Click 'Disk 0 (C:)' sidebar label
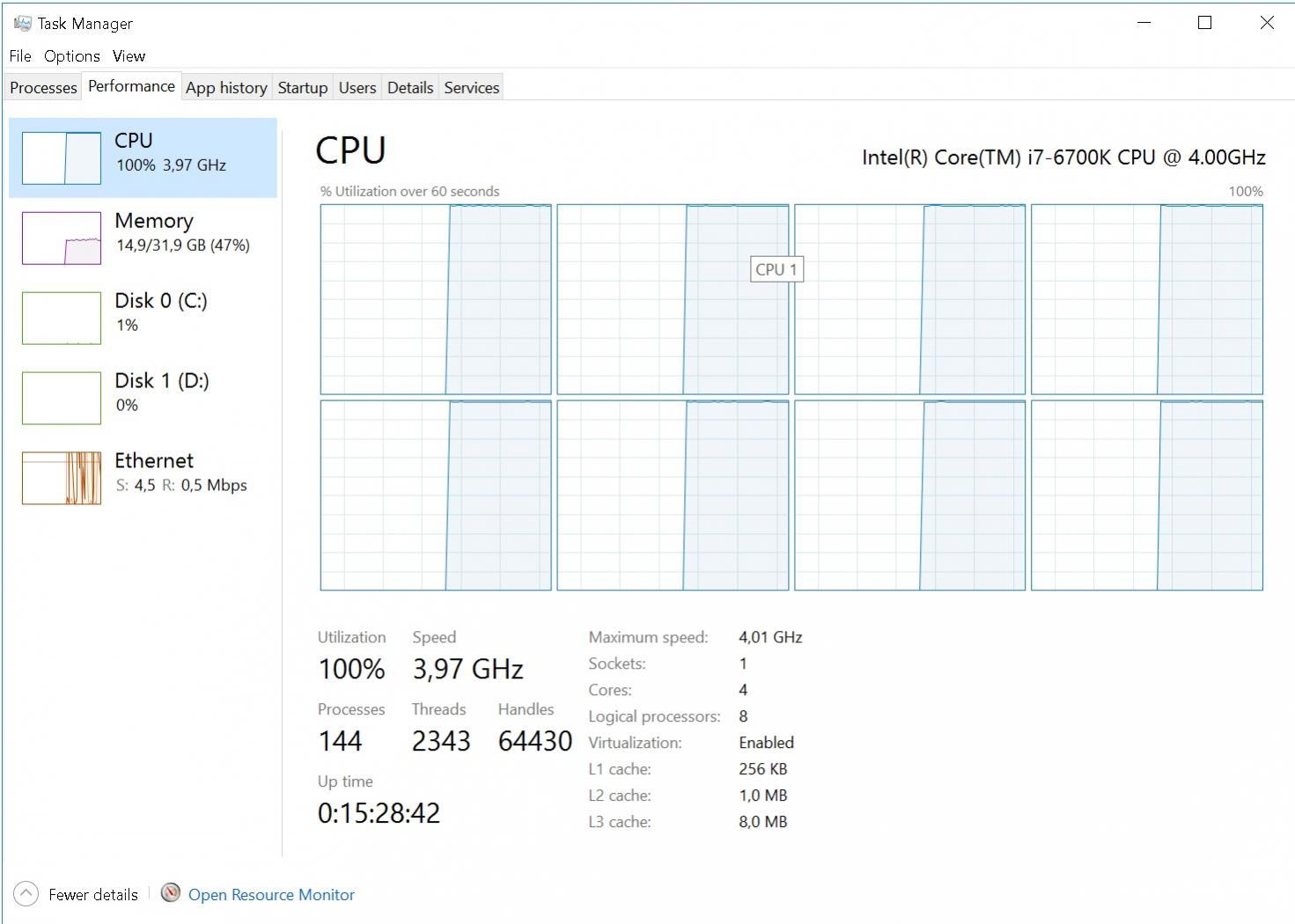The image size is (1295, 924). (x=161, y=301)
